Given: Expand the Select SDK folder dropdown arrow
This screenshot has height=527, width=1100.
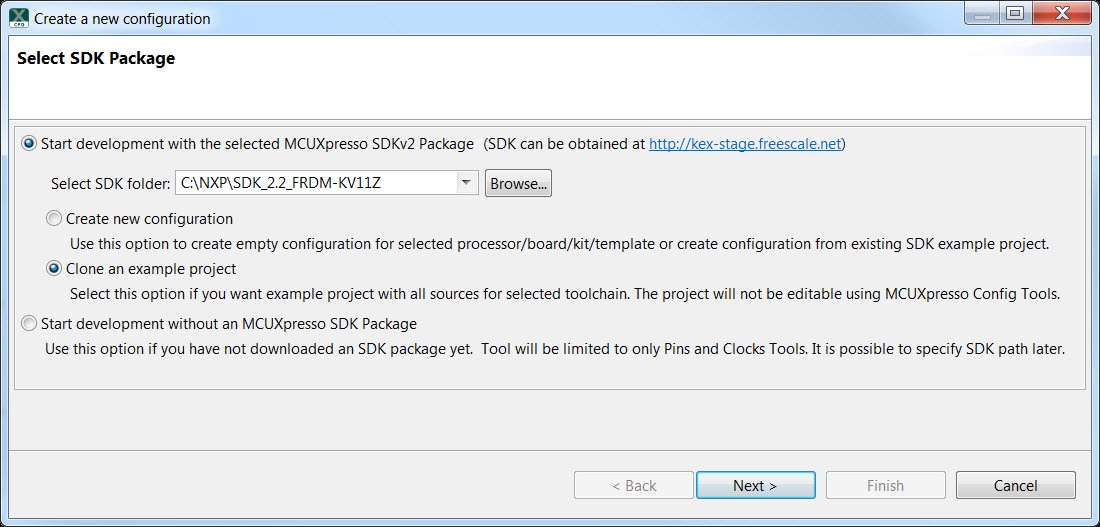Looking at the screenshot, I should [x=466, y=183].
